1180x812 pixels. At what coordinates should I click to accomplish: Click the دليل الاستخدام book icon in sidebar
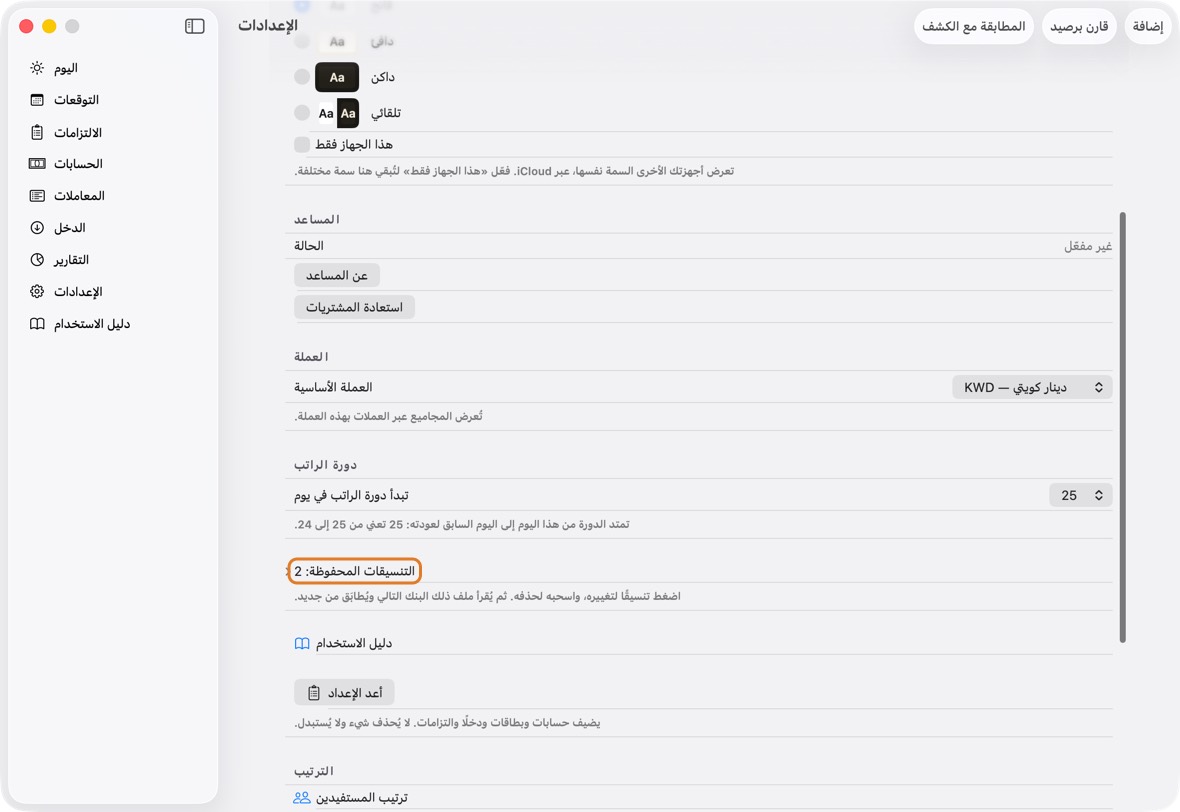tap(37, 324)
